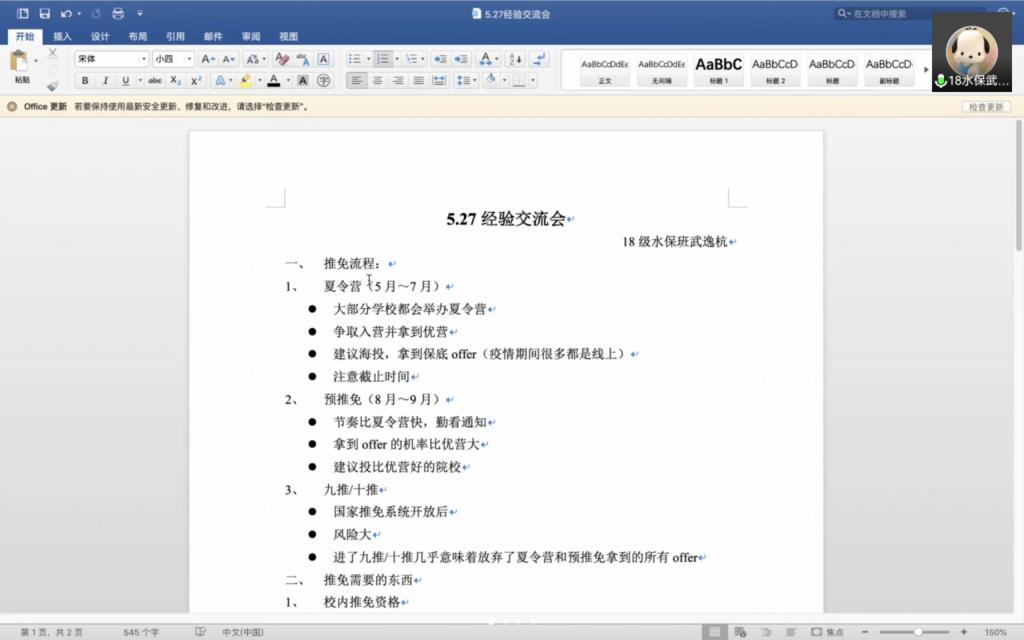Toggle Superscript formatting
Screen dimensions: 1024x640
[196, 80]
